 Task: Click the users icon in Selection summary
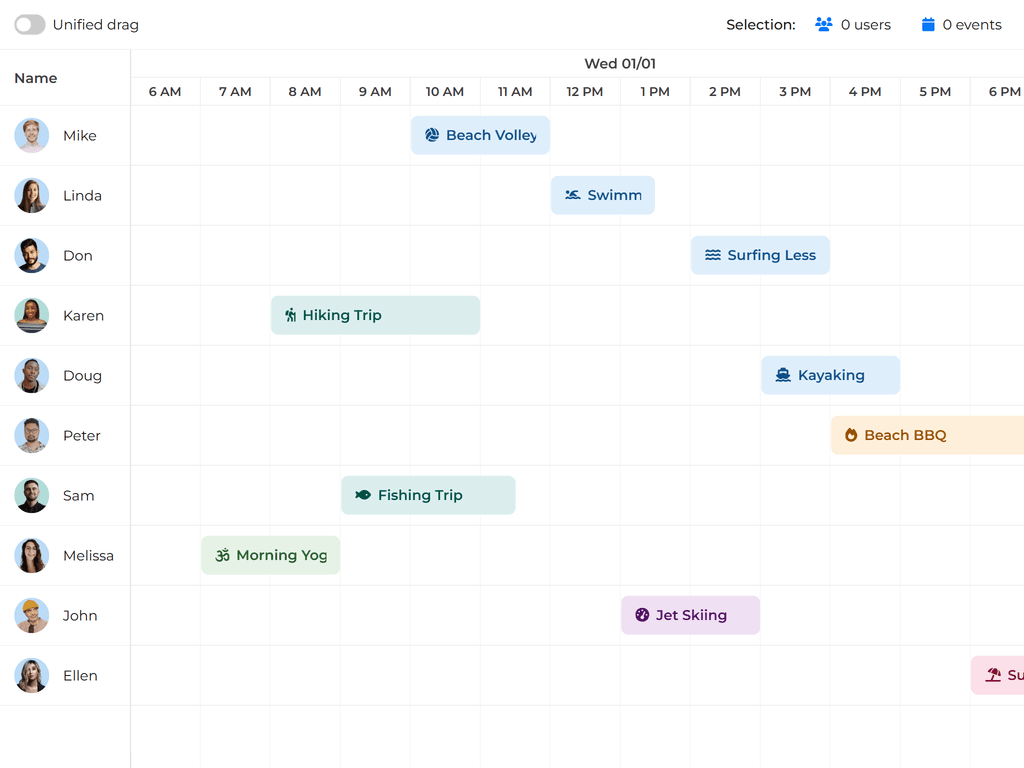click(x=823, y=25)
